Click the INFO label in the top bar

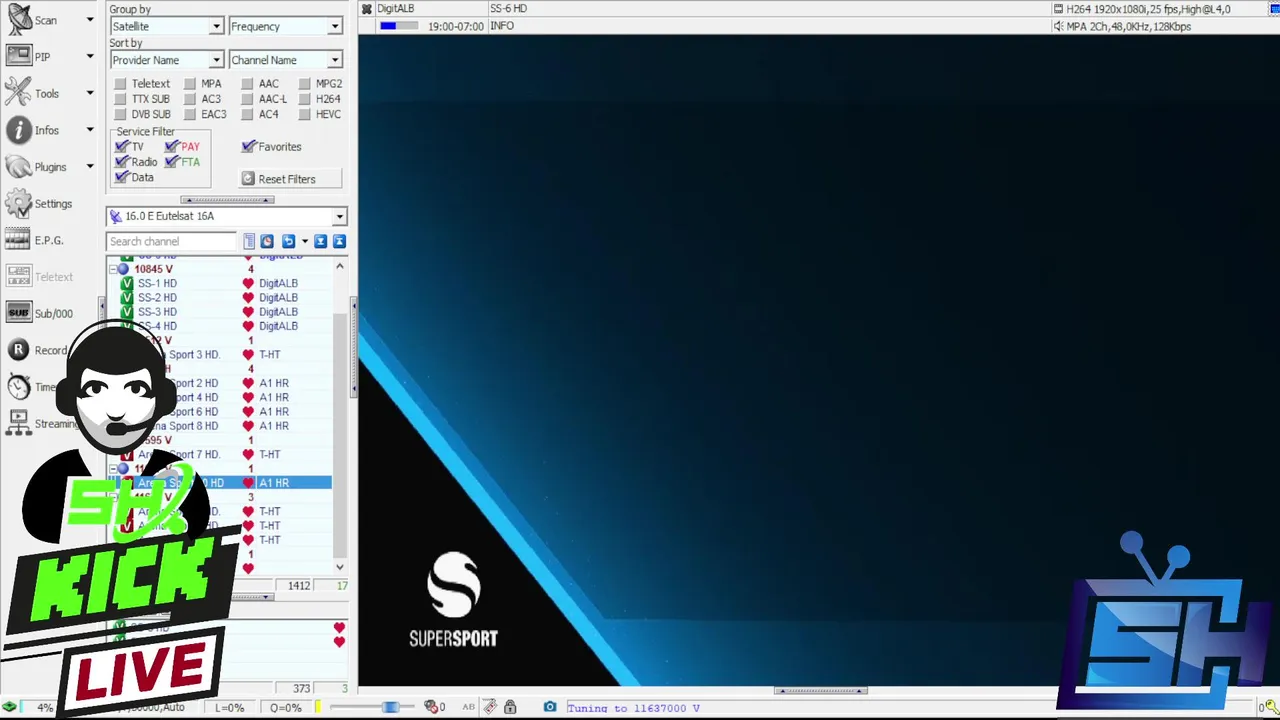(502, 26)
